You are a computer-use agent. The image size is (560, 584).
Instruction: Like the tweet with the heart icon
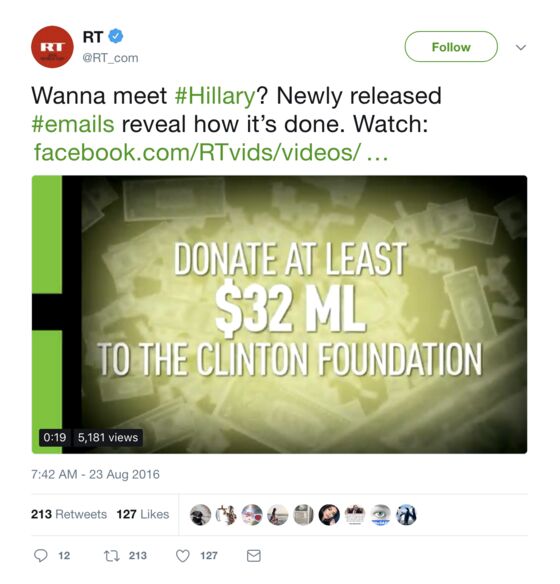point(182,556)
